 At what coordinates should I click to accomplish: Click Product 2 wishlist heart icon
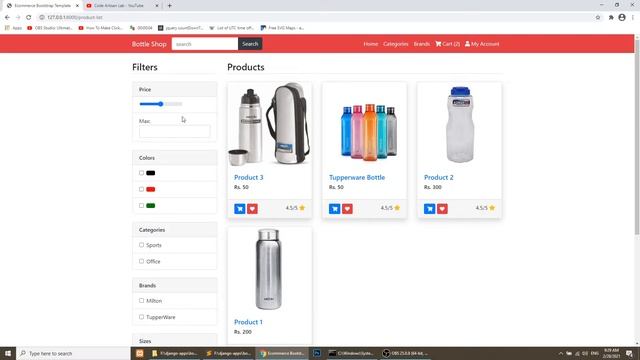442,209
